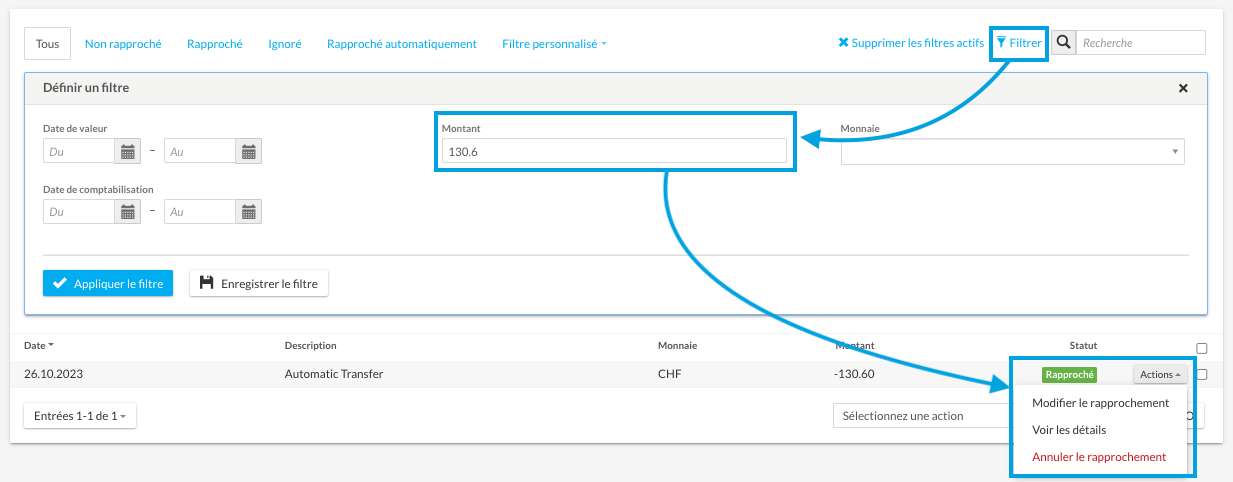This screenshot has width=1233, height=482.
Task: Close the Définir un filtre panel
Action: [x=1183, y=88]
